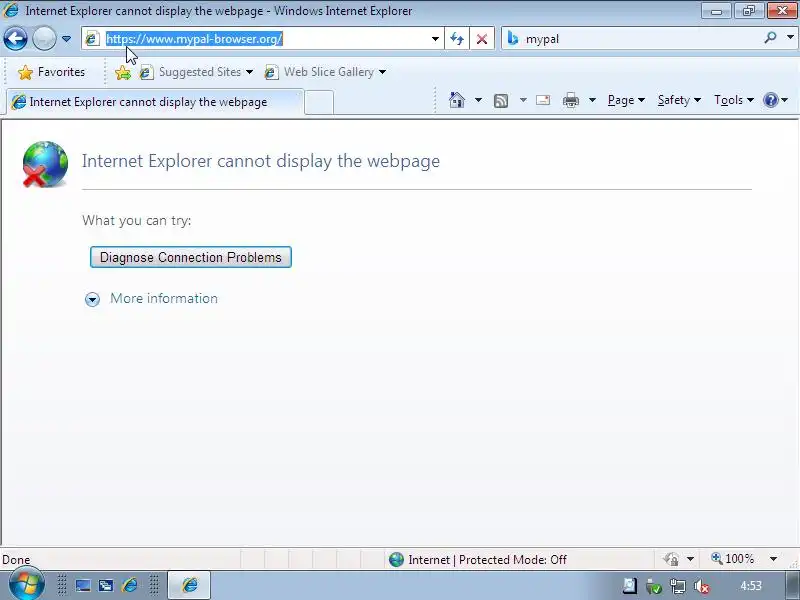This screenshot has width=800, height=600.
Task: Click the RSS Feeds icon
Action: [501, 101]
